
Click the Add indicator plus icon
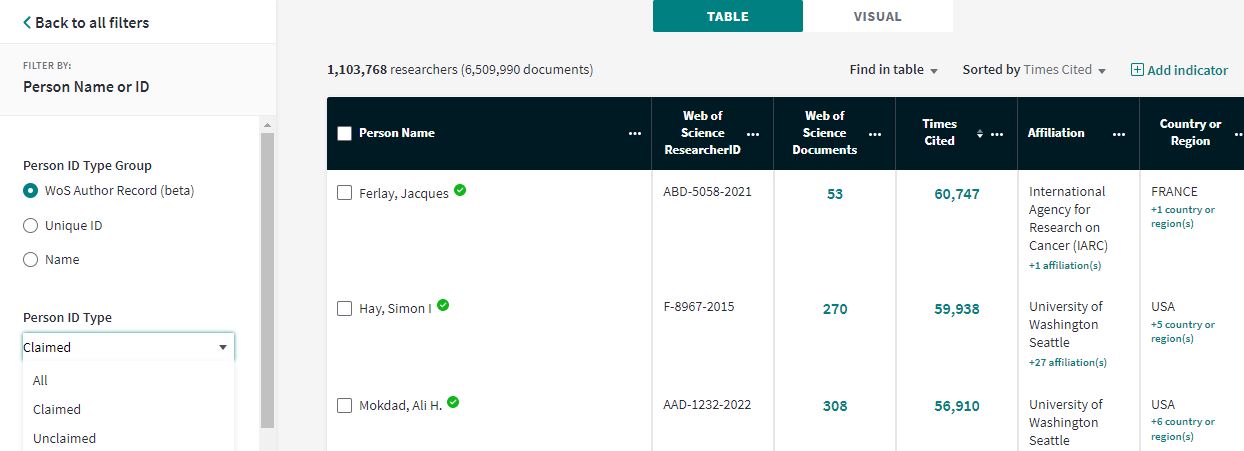[x=1137, y=70]
